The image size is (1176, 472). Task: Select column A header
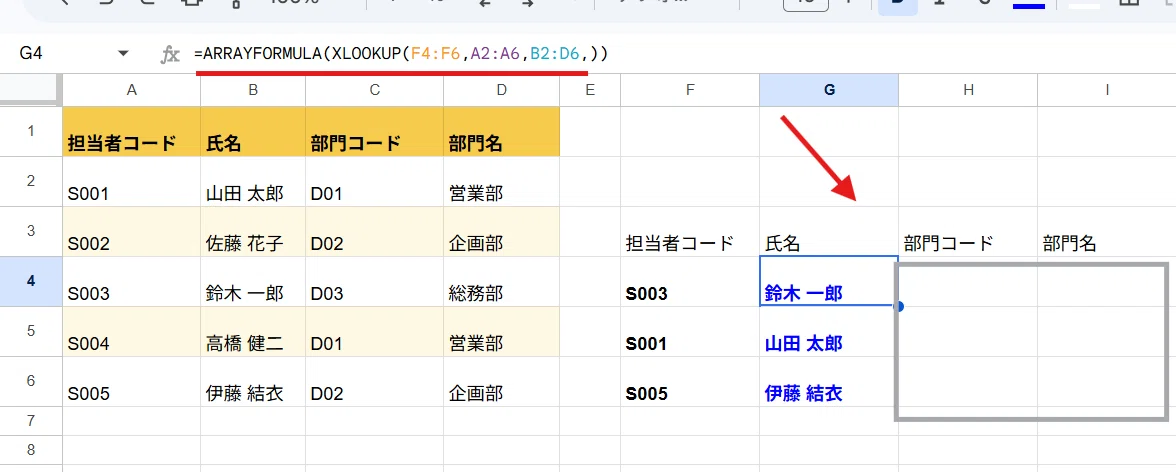(x=131, y=90)
